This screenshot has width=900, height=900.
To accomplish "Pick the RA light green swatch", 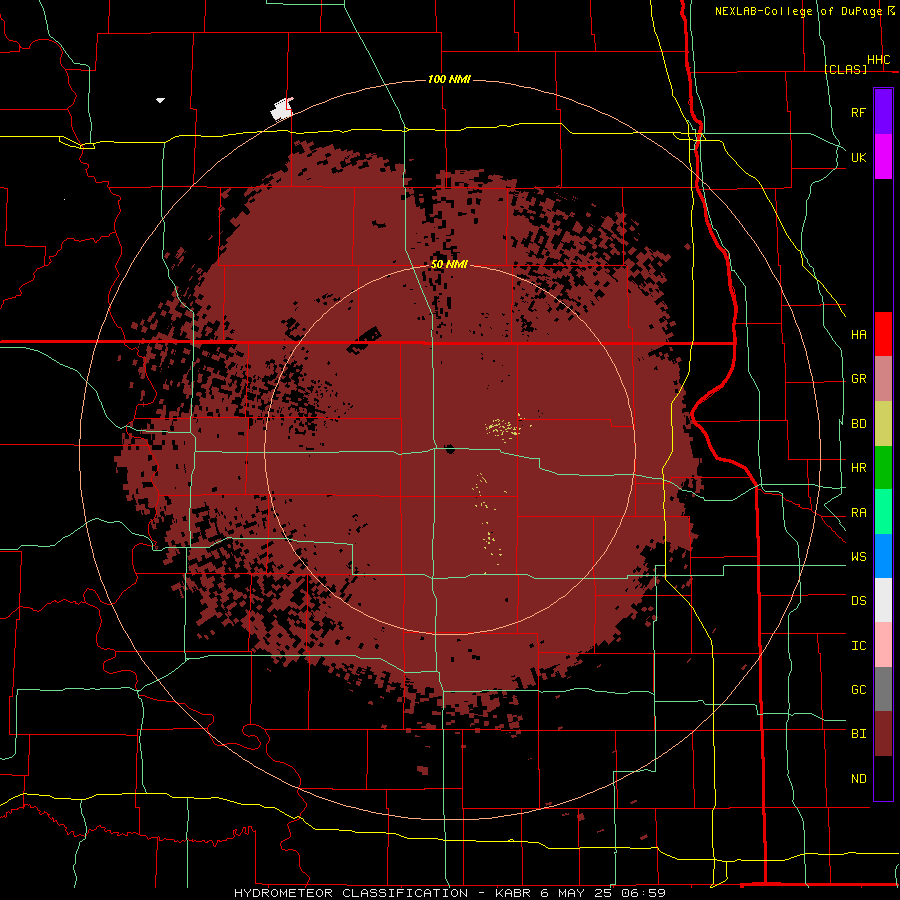I will 883,512.
